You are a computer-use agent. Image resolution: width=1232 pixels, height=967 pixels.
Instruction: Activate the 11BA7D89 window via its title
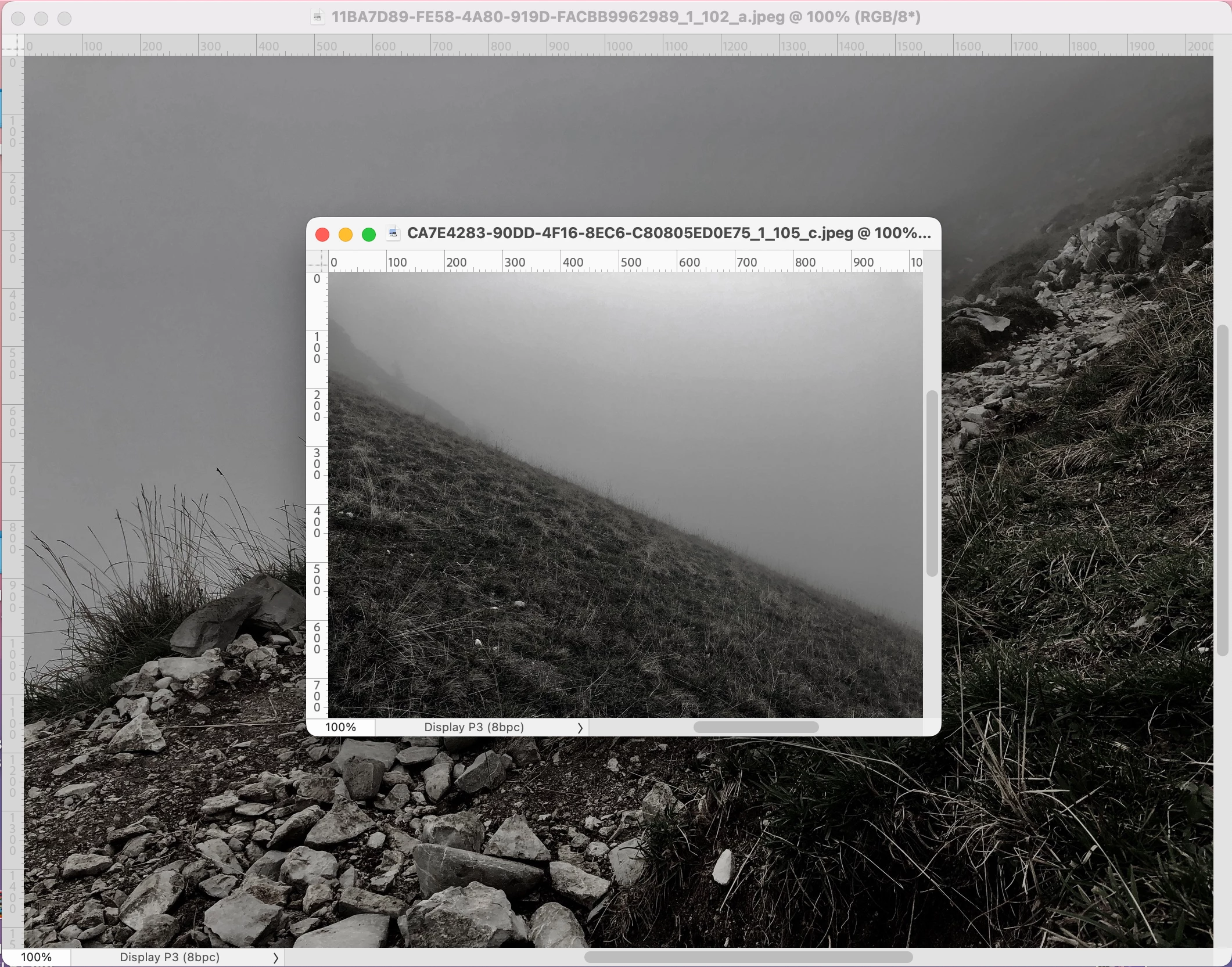(626, 17)
